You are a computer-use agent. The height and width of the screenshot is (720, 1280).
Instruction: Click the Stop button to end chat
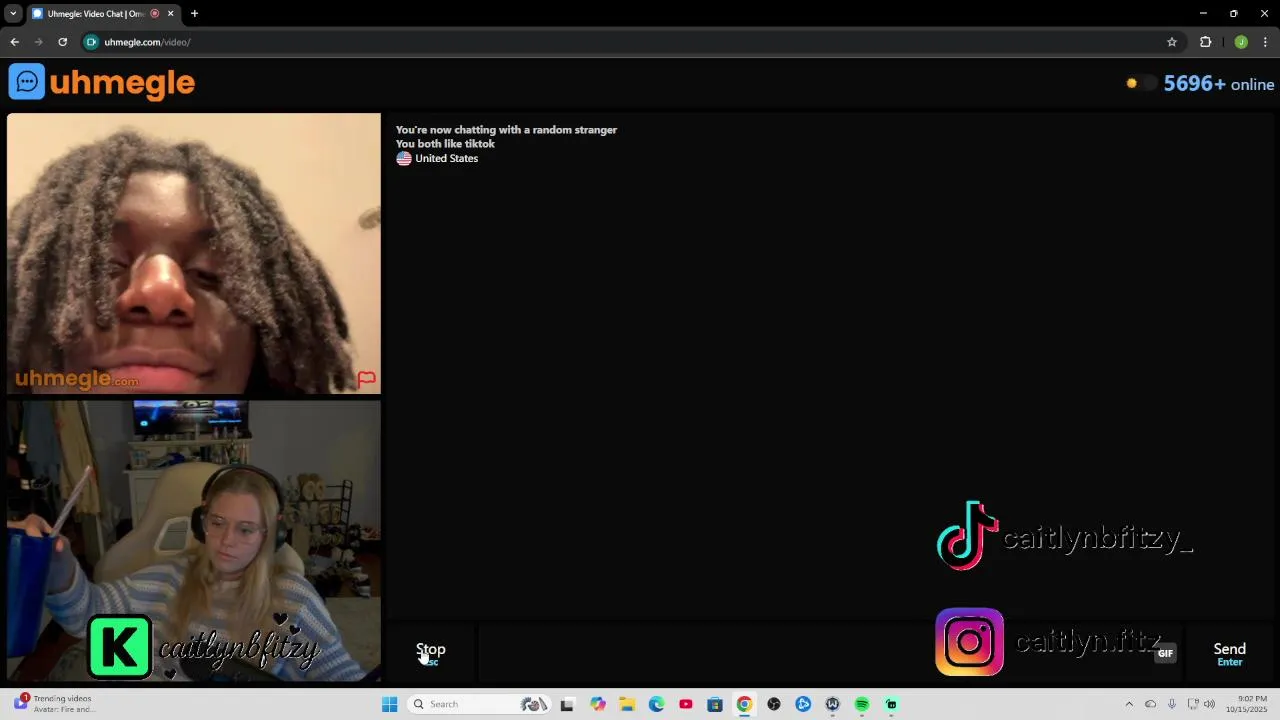pyautogui.click(x=431, y=654)
